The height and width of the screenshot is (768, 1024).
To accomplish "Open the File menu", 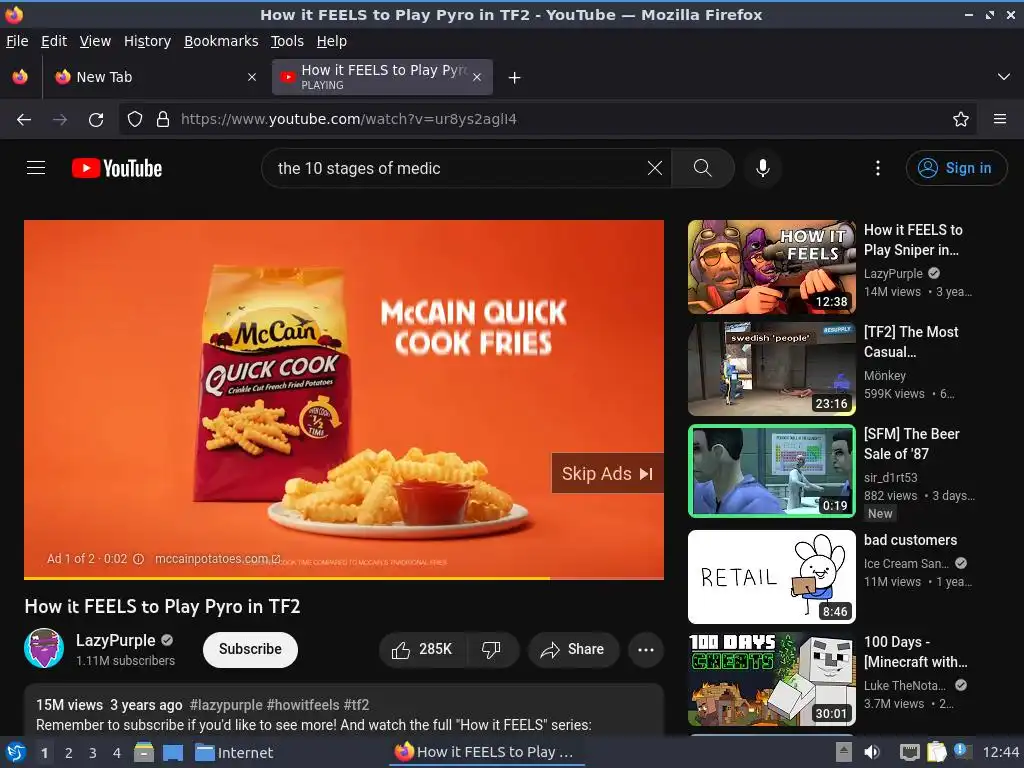I will [17, 41].
